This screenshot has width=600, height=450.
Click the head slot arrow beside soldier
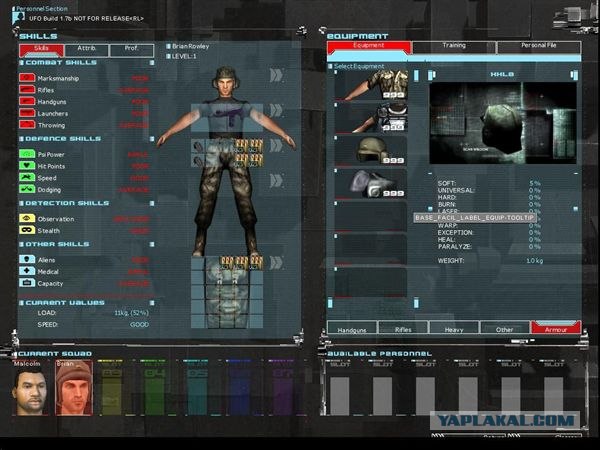(276, 75)
